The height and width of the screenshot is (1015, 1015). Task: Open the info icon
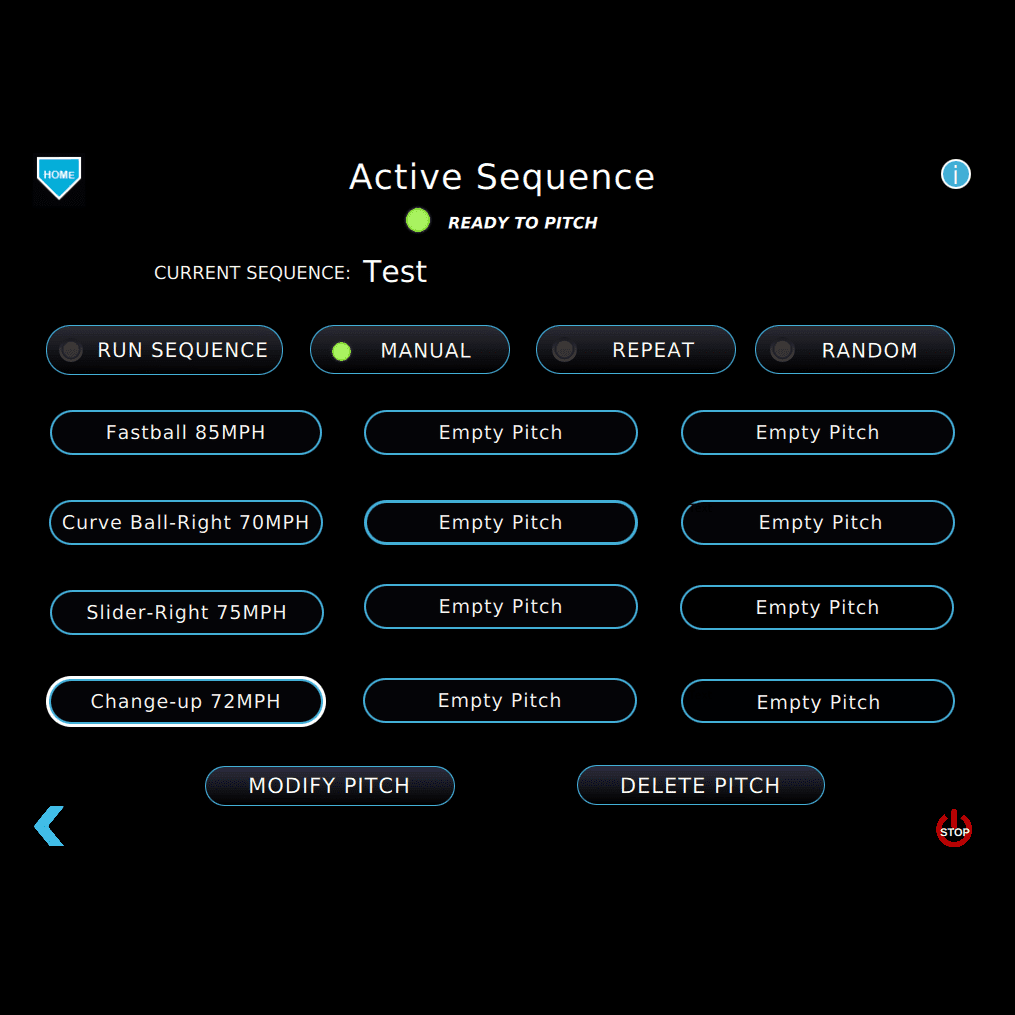[955, 175]
